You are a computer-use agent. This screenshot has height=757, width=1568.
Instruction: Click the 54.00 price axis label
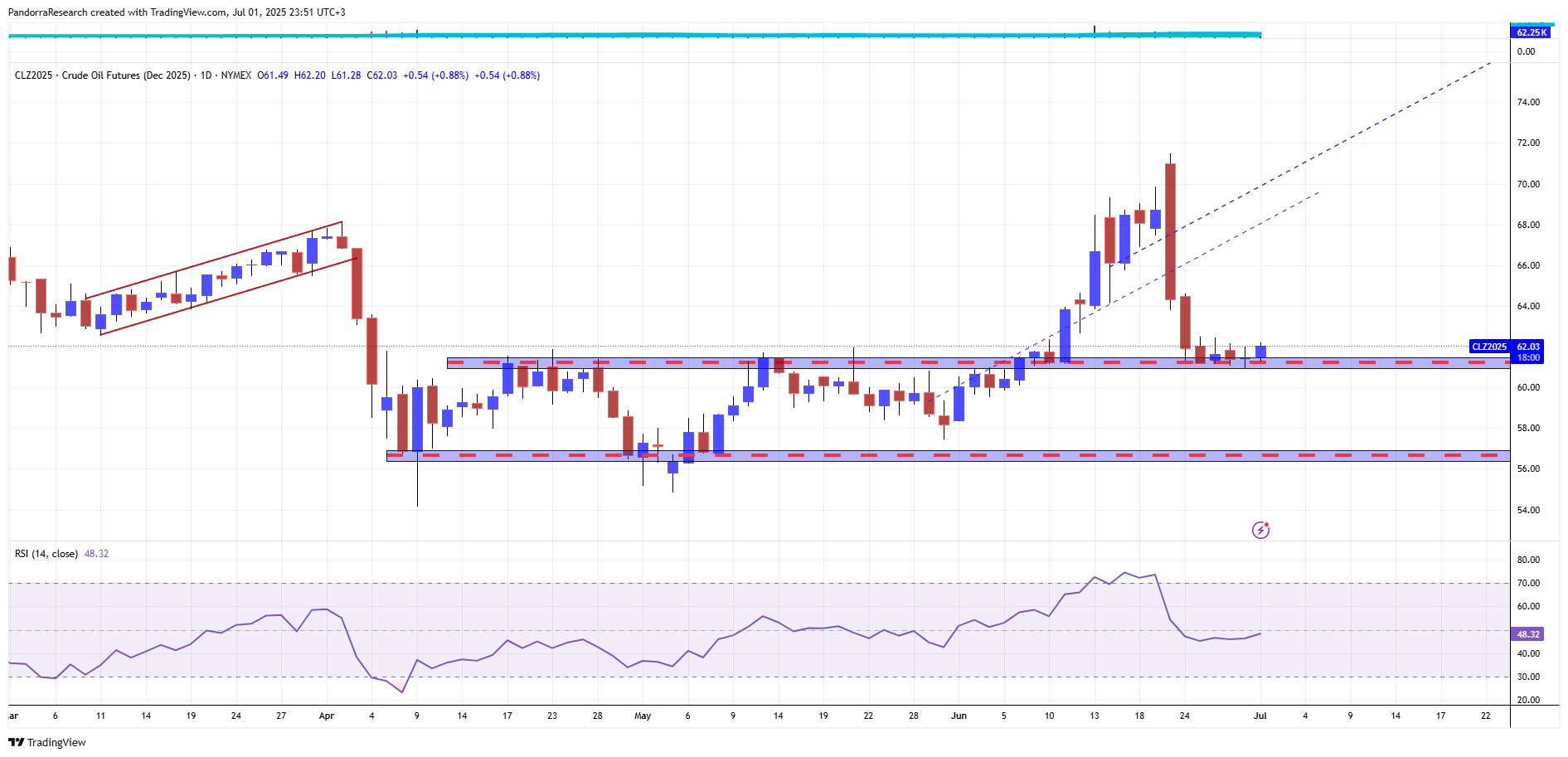coord(1528,510)
